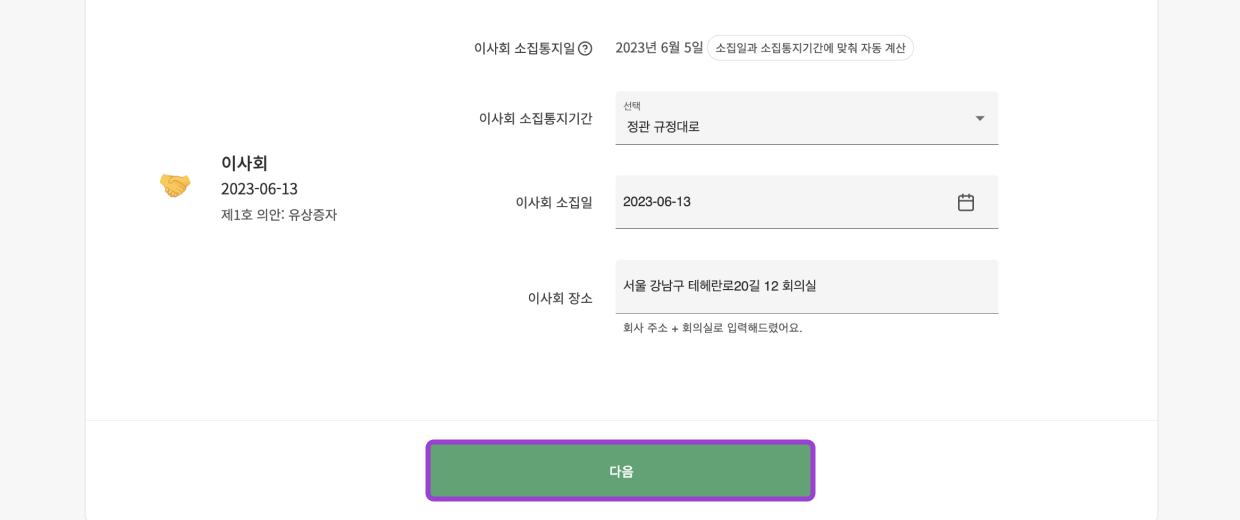Select the 이사회 section heading
The width and height of the screenshot is (1240, 520).
point(244,162)
